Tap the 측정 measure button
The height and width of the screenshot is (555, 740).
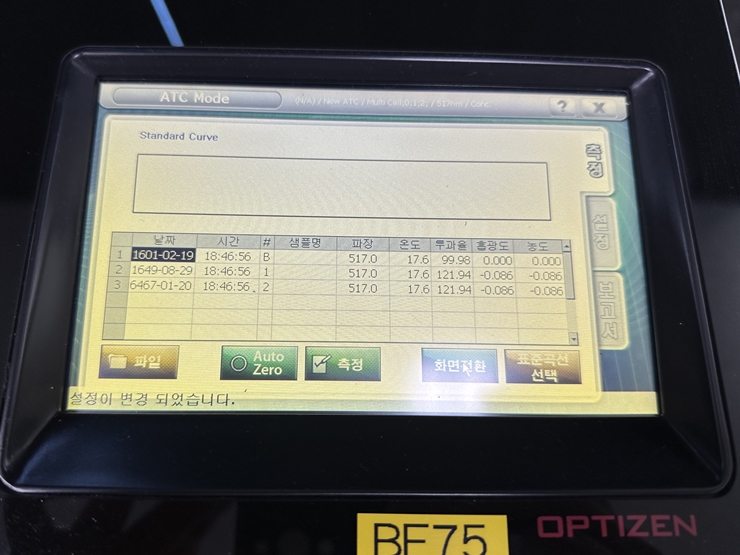(x=342, y=364)
